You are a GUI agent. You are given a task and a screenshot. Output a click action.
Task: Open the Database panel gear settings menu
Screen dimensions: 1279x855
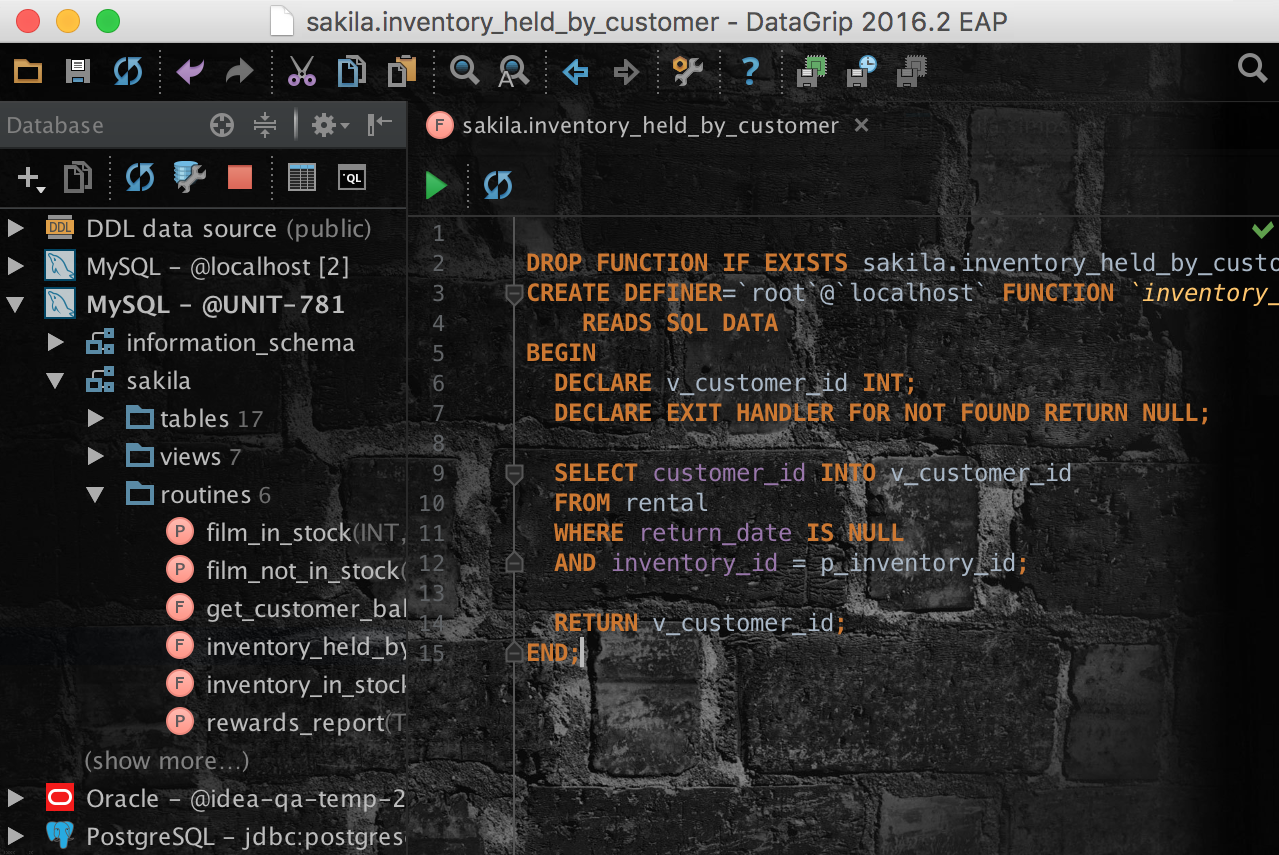point(329,125)
